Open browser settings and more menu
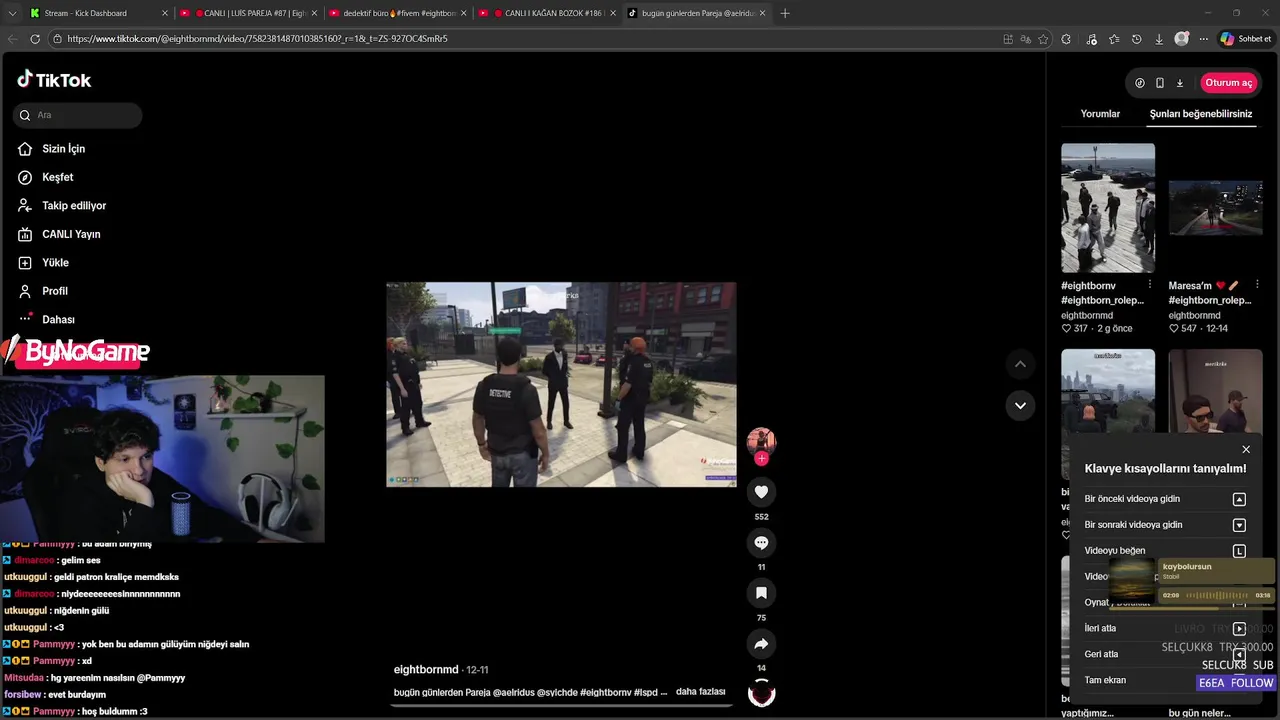 coord(1204,39)
